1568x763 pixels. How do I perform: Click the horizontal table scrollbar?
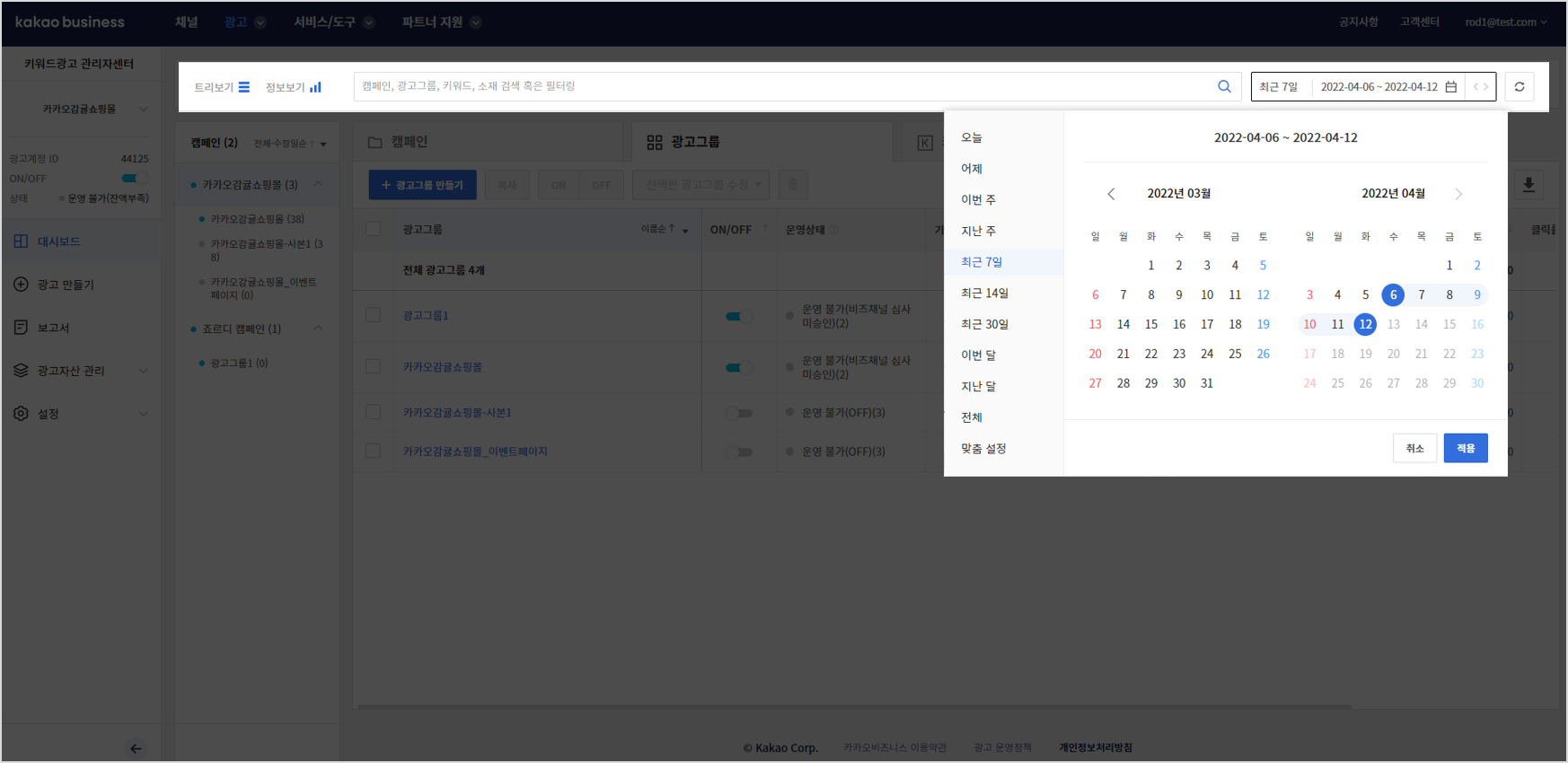click(854, 707)
